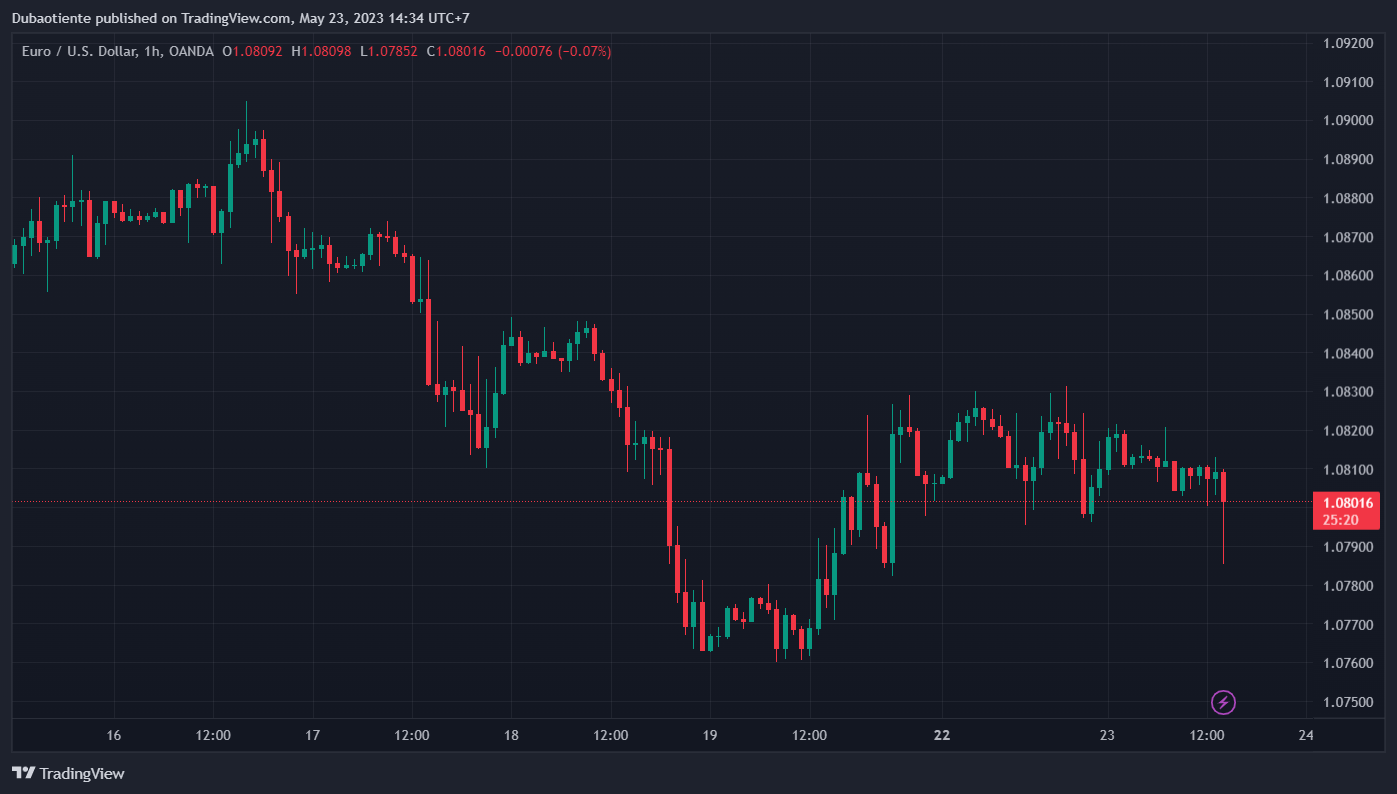The image size is (1397, 794).
Task: Click the 1.09200 price axis label
Action: point(1346,43)
